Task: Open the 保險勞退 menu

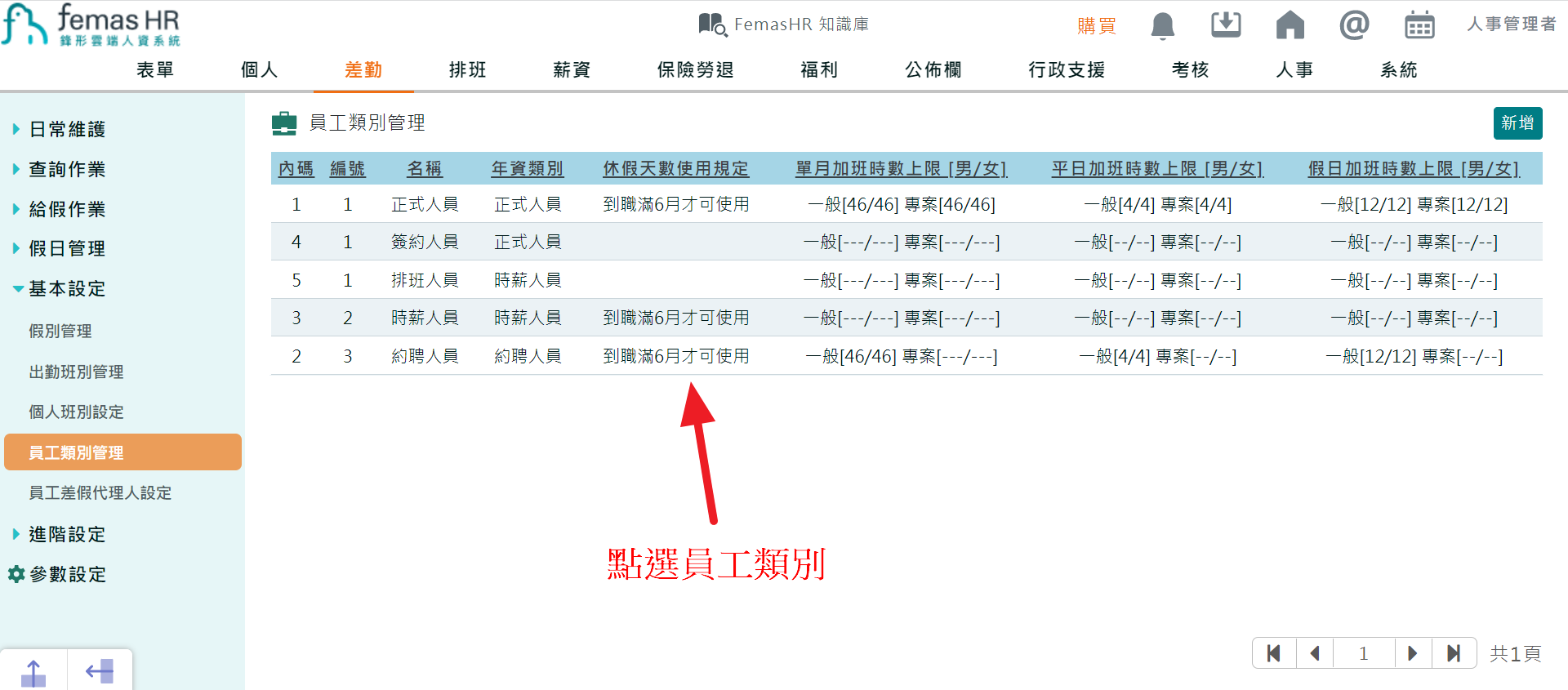Action: pos(696,70)
